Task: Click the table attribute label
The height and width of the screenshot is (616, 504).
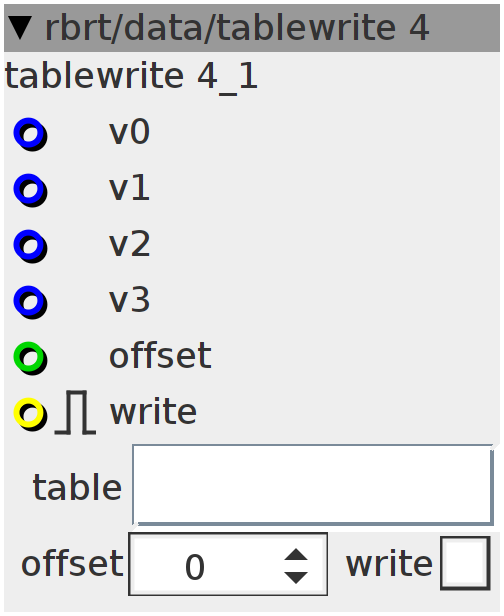Action: (77, 487)
